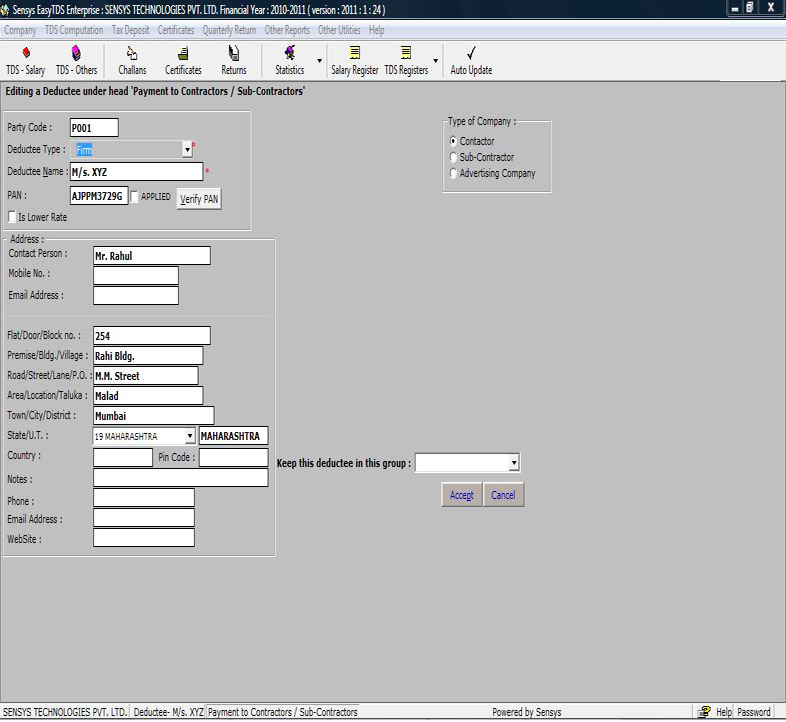The image size is (786, 722).
Task: Click 'Payment to Contractors / Sub-Contractors' status entry
Action: pos(283,712)
